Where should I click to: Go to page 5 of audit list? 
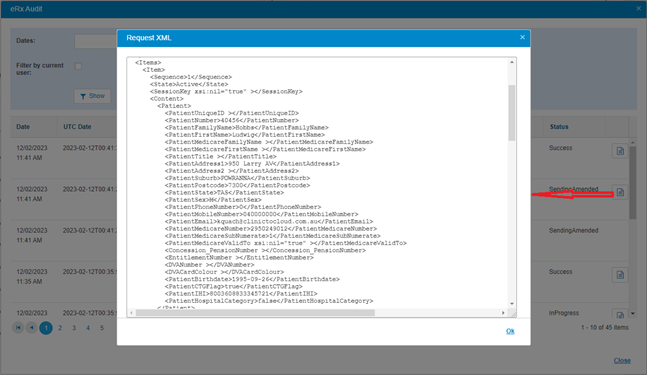(x=102, y=328)
